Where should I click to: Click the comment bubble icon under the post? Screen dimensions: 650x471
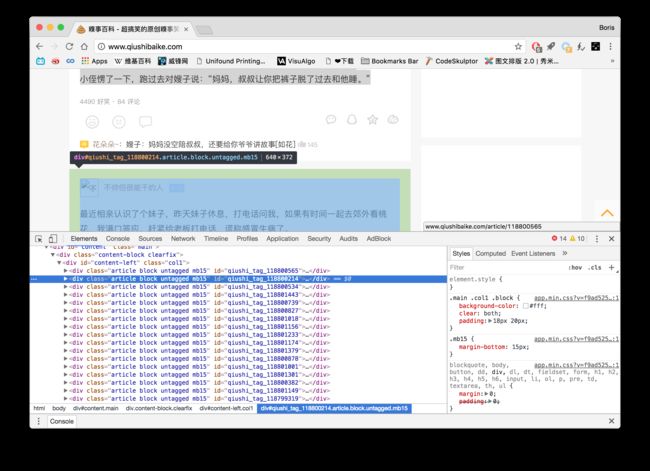click(x=146, y=122)
